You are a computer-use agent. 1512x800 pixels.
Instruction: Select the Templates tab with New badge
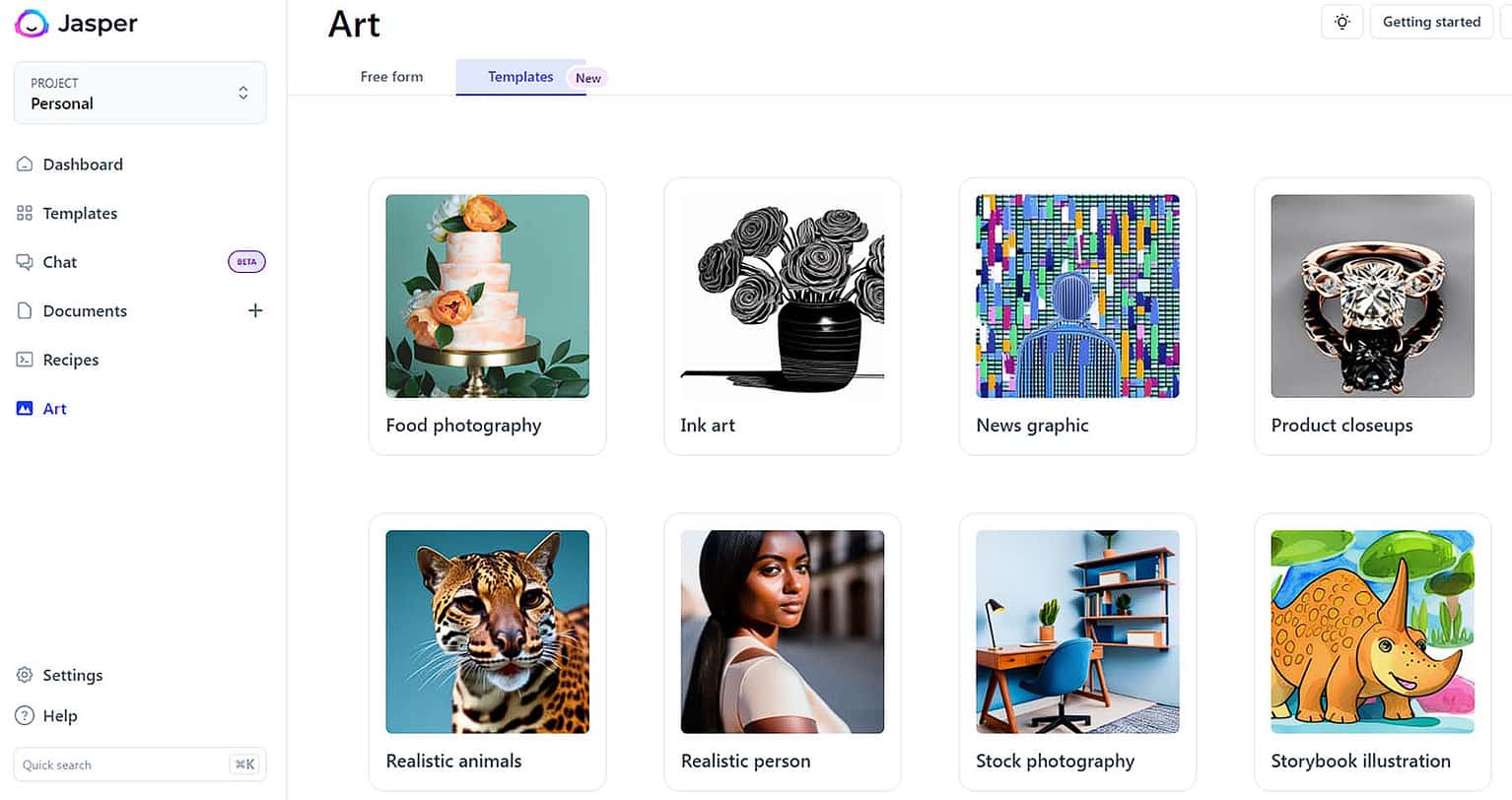520,76
